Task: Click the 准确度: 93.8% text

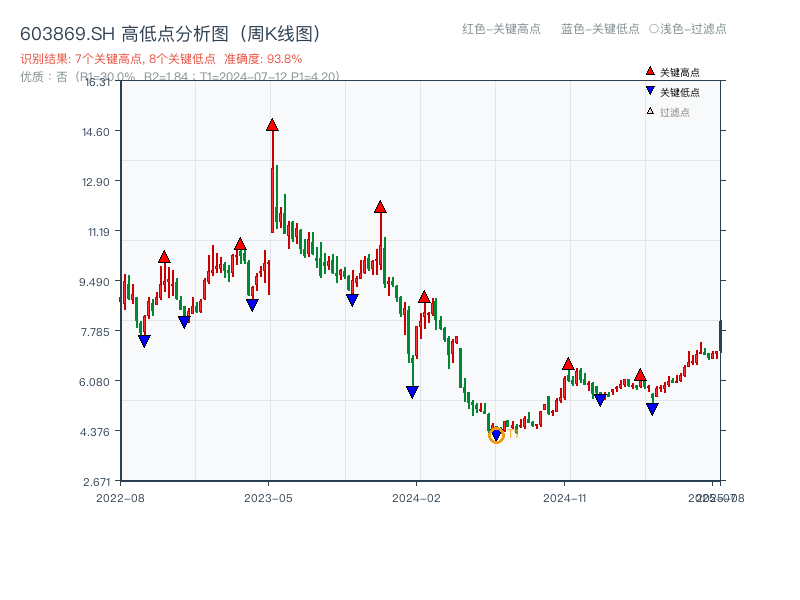Action: pos(263,59)
